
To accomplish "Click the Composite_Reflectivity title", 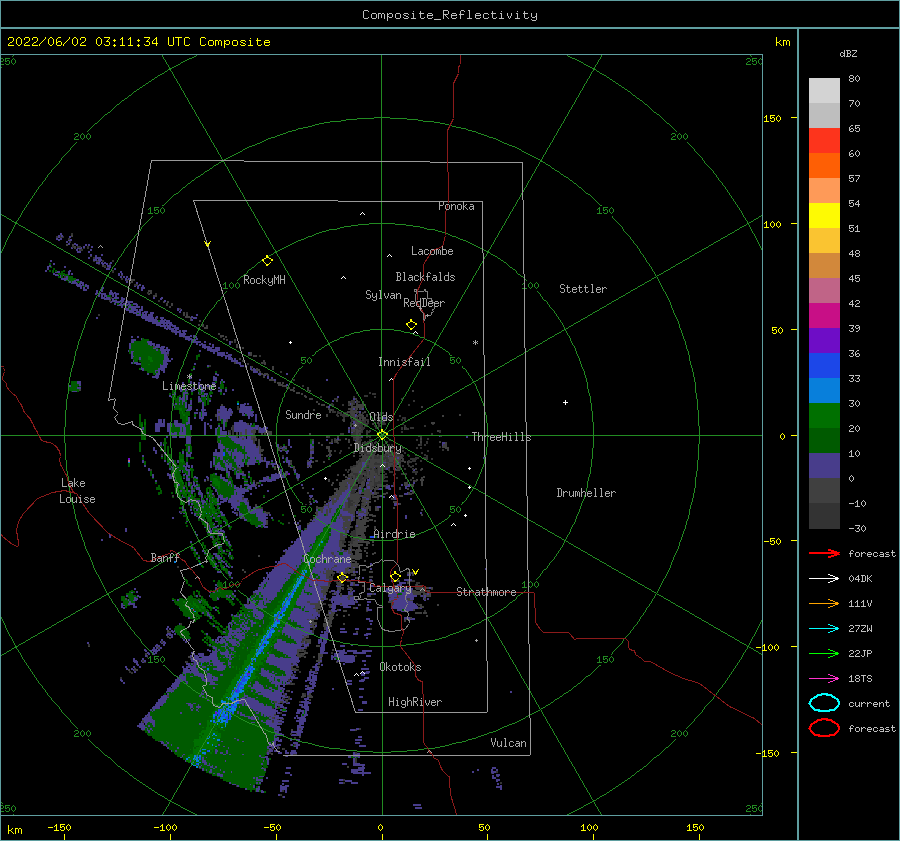I will tap(450, 15).
